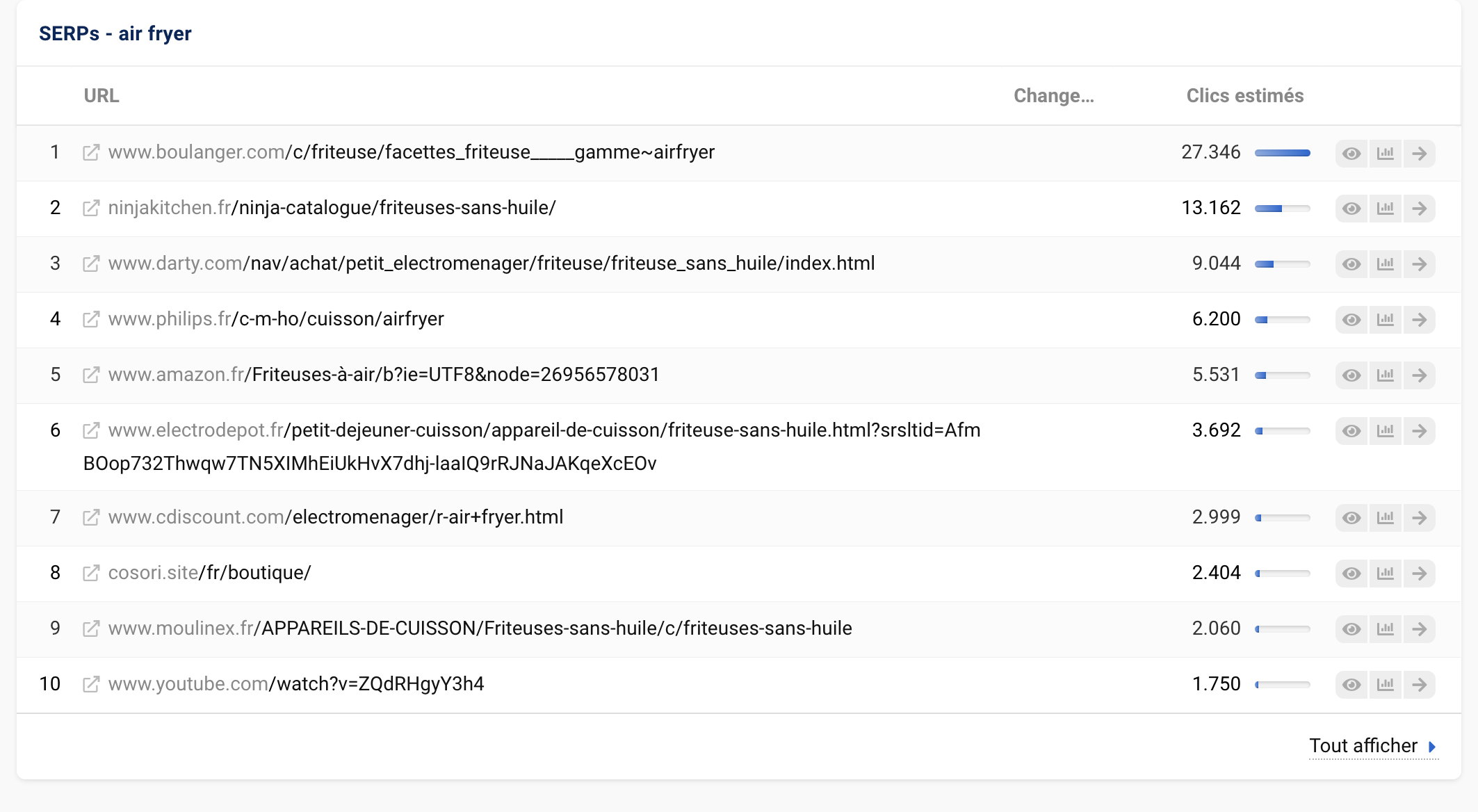
Task: Show chart history for electrodepot.fr row
Action: click(1386, 430)
